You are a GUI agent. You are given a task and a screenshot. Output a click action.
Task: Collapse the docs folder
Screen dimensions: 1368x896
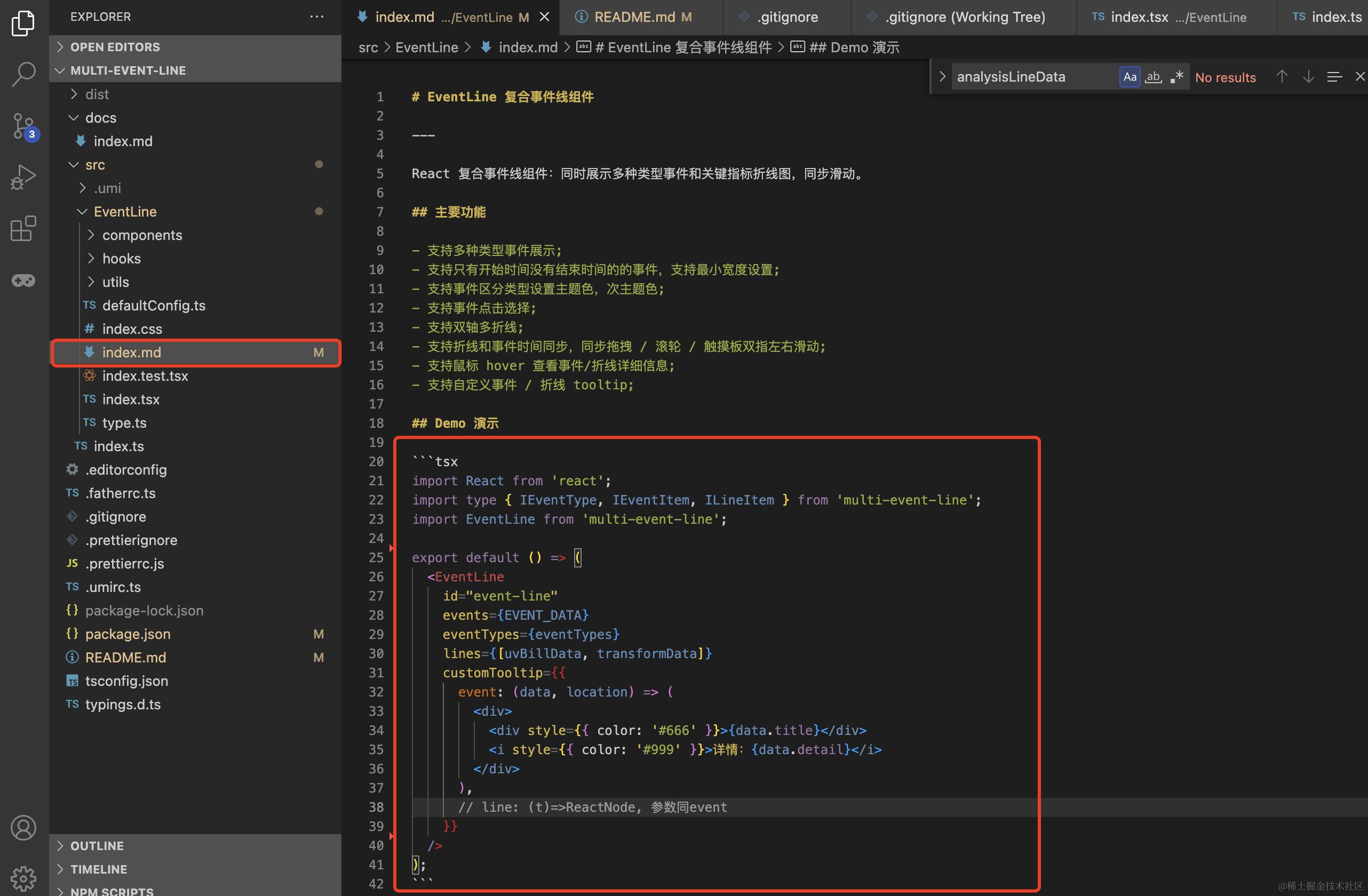click(x=195, y=117)
